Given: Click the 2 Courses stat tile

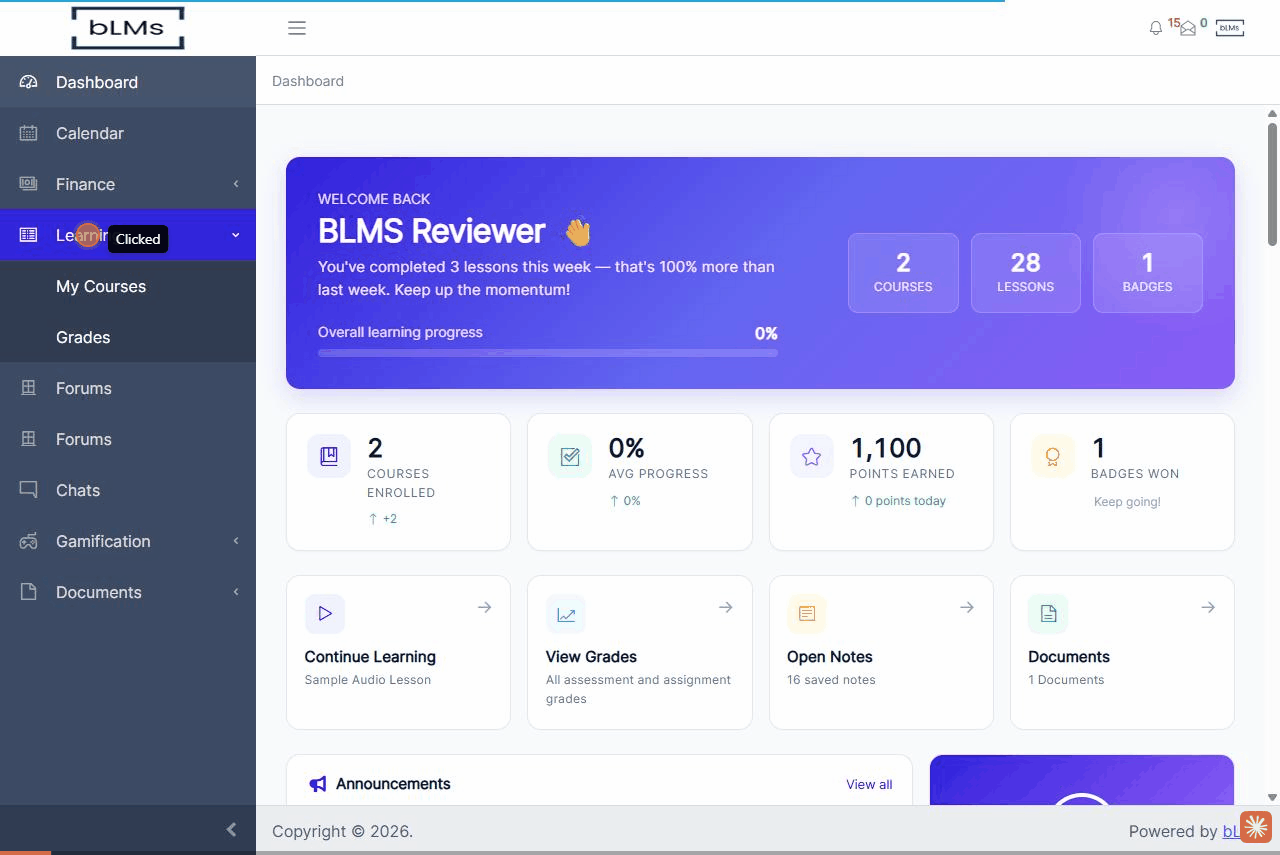Looking at the screenshot, I should click(x=903, y=273).
